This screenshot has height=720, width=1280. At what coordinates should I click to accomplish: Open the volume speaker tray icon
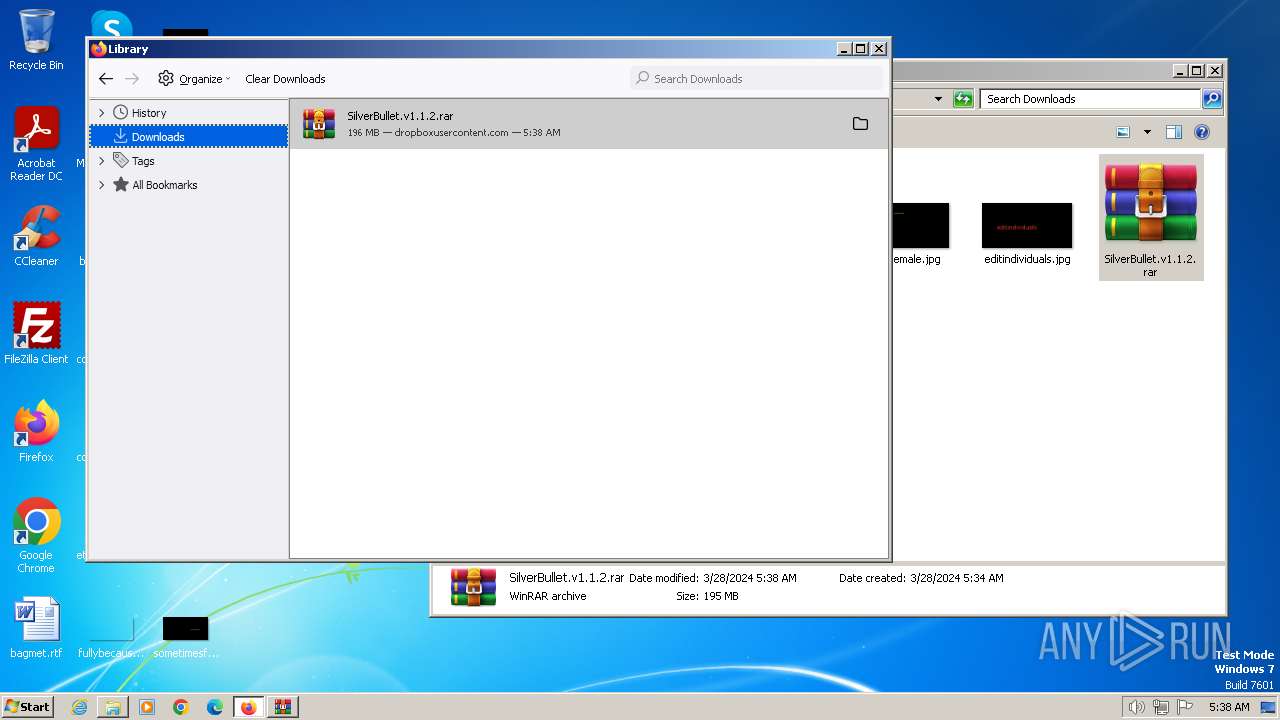1136,707
